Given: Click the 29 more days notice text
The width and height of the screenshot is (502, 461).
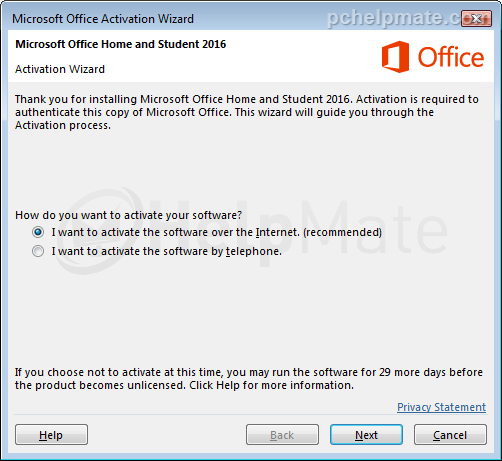Looking at the screenshot, I should (x=249, y=378).
